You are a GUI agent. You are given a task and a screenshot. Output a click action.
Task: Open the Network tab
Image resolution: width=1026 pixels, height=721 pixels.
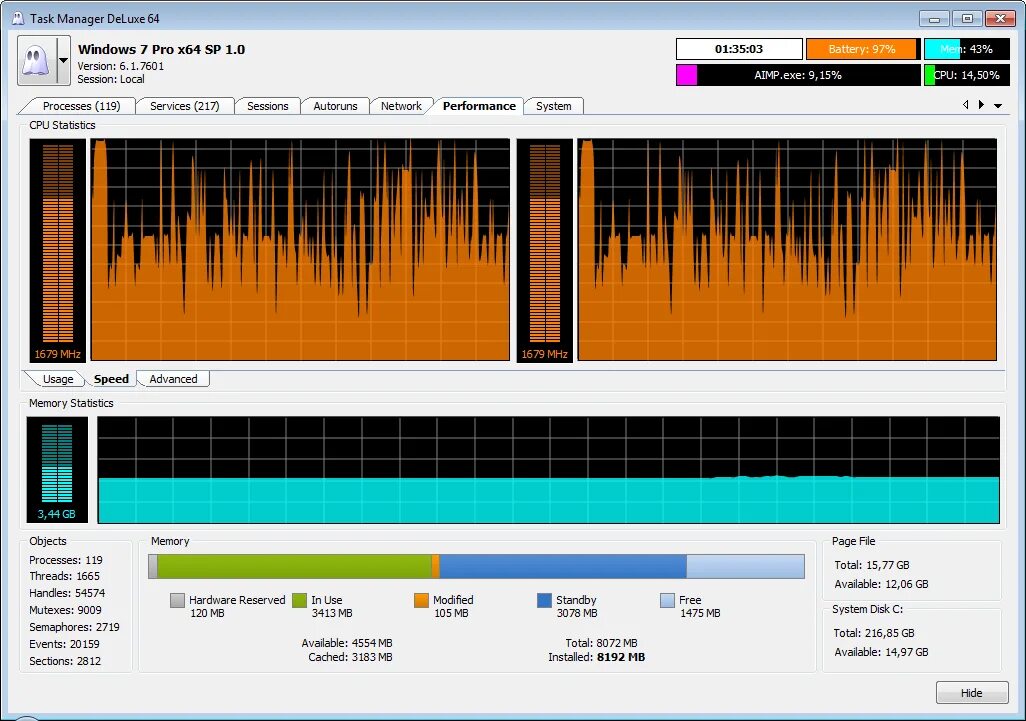click(401, 106)
